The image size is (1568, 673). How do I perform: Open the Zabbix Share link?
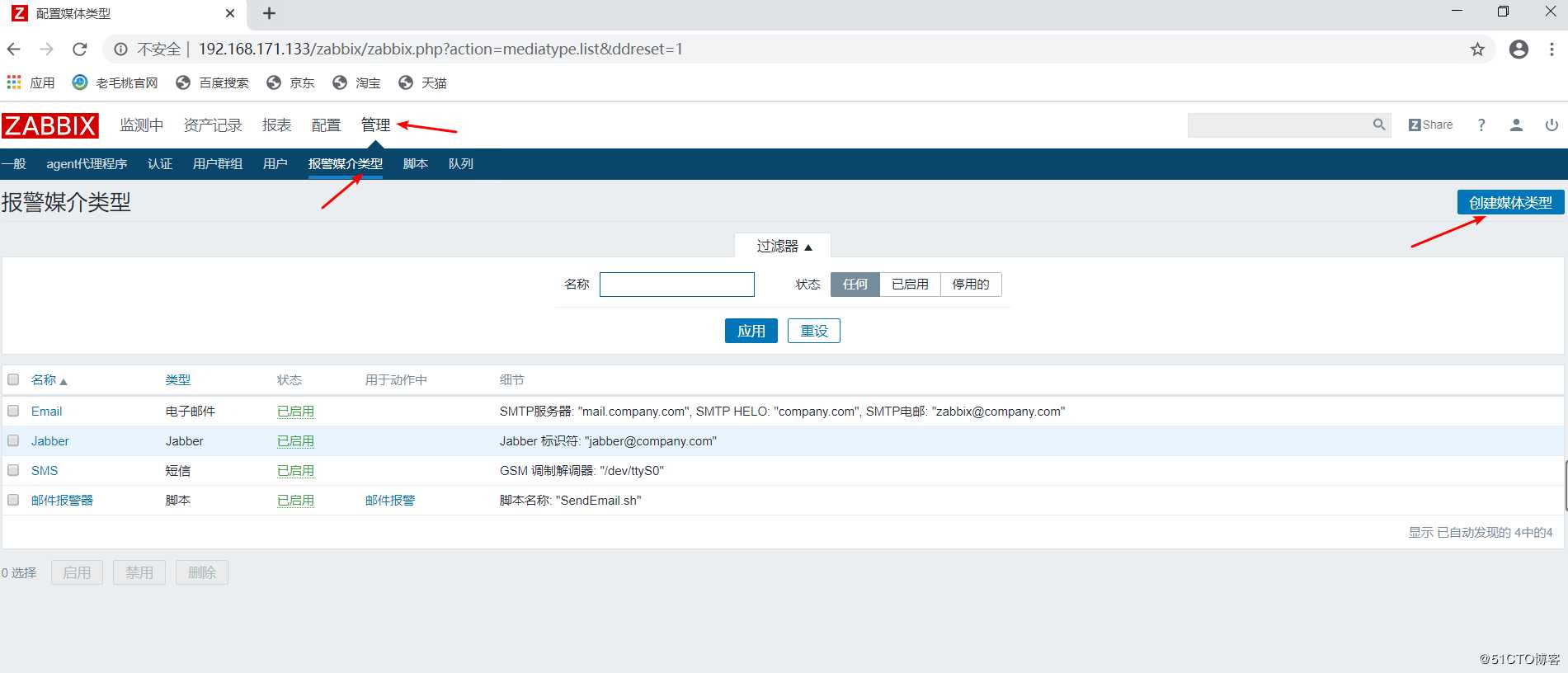[x=1431, y=125]
